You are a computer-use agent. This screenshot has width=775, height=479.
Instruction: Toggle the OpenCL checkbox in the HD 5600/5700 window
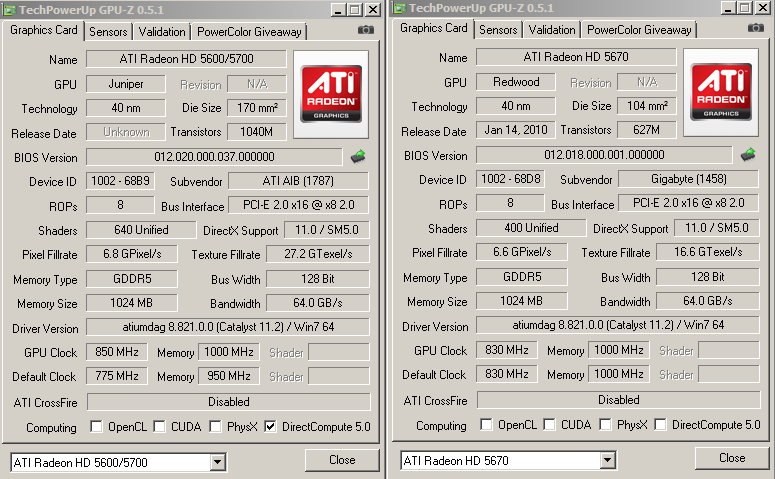[96, 427]
